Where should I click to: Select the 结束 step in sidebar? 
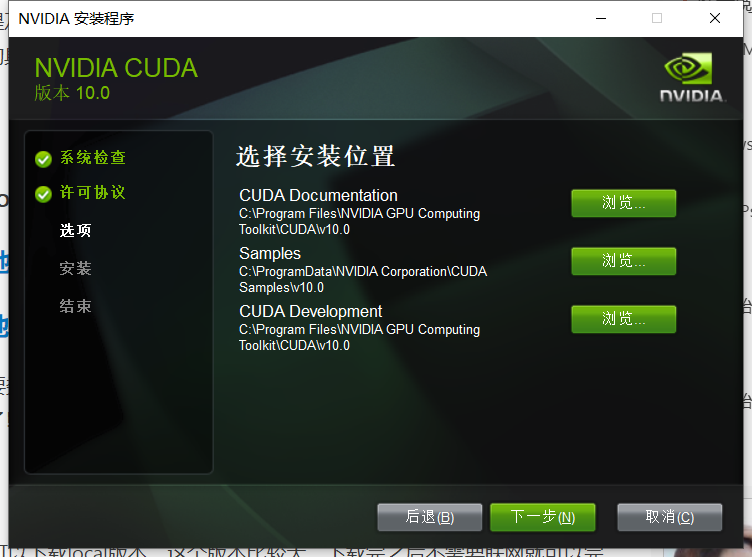tap(75, 306)
